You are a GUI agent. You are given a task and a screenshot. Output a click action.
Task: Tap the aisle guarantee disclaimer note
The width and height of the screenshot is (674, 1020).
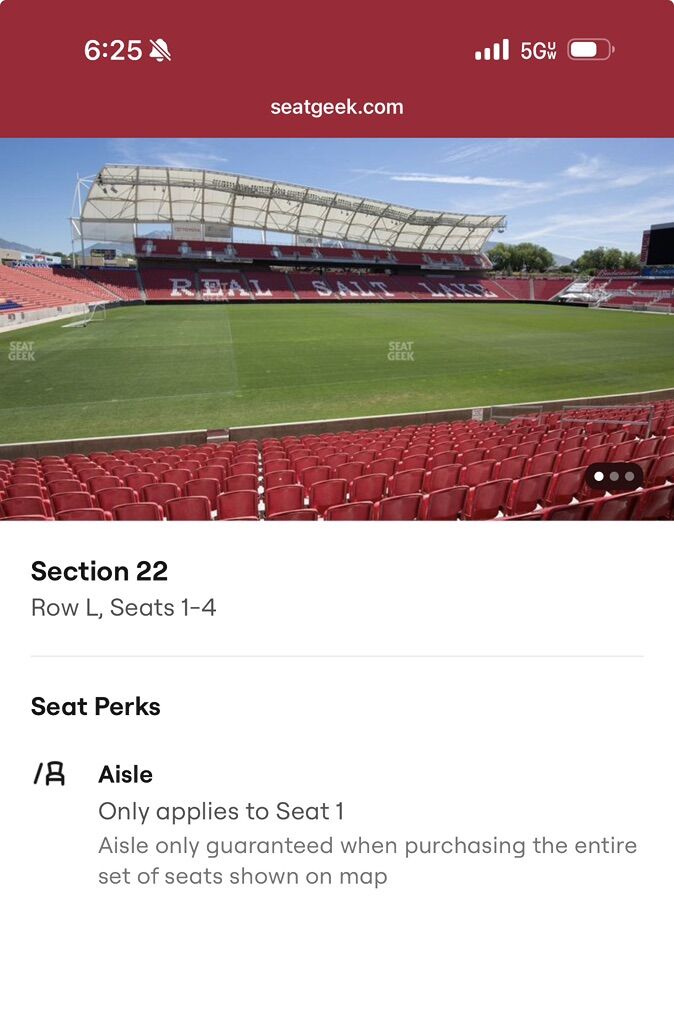pos(367,861)
